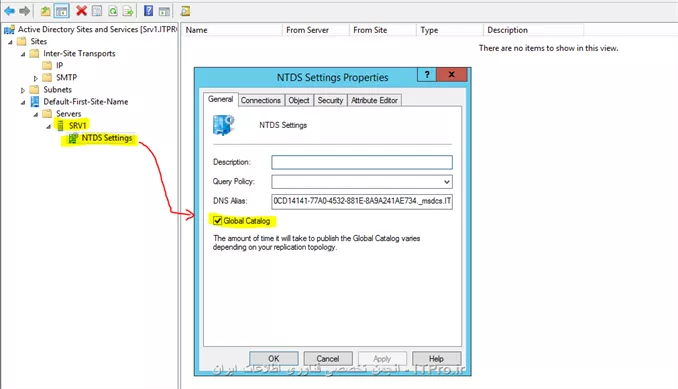
Task: Click the Back arrow toolbar icon
Action: (10, 11)
